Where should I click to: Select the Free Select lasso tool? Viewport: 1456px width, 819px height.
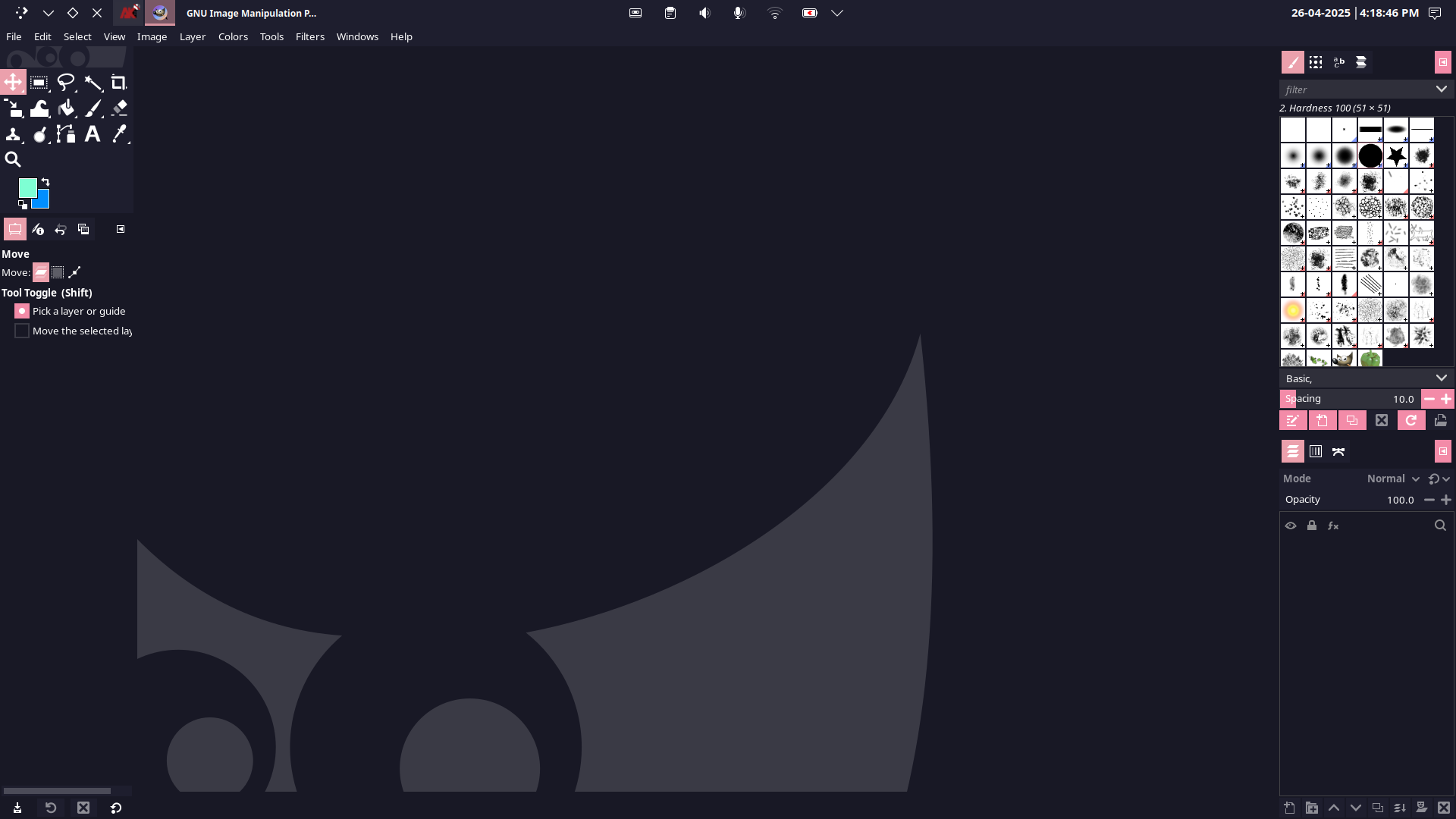click(x=66, y=83)
